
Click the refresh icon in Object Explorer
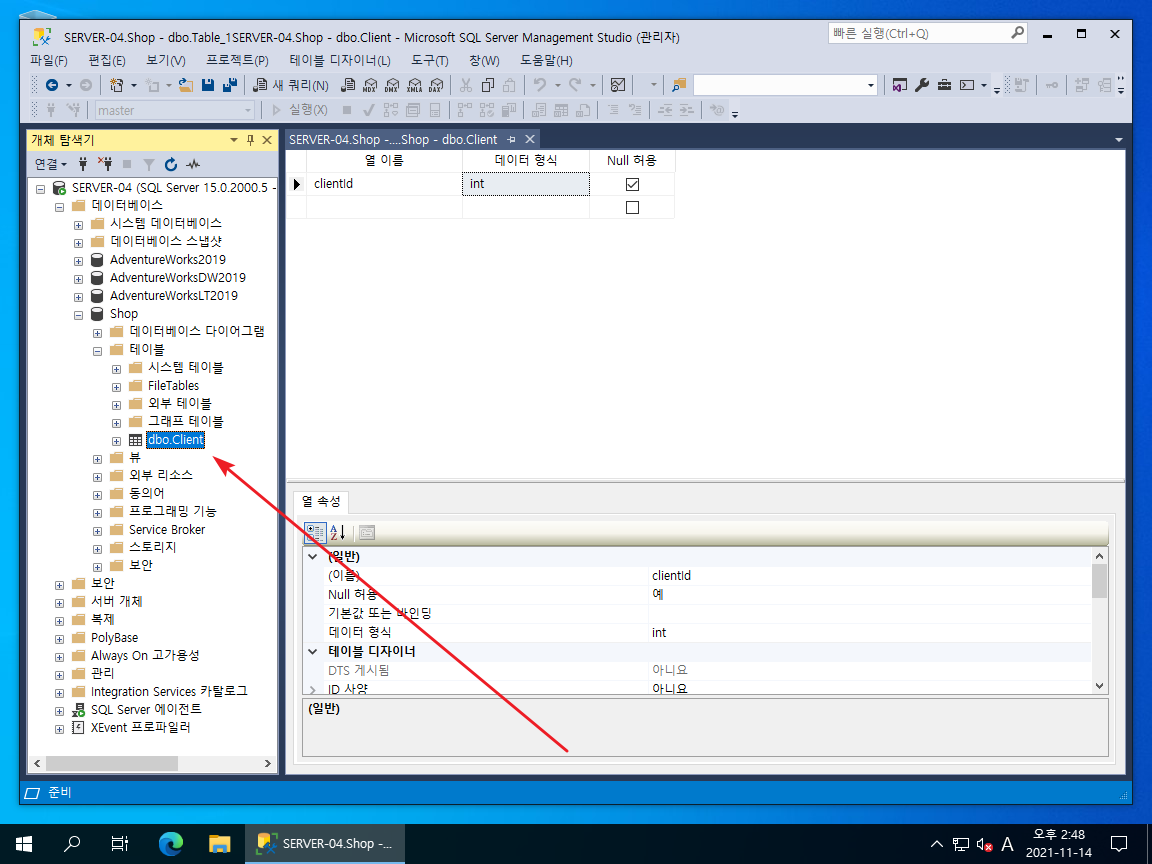(x=171, y=164)
